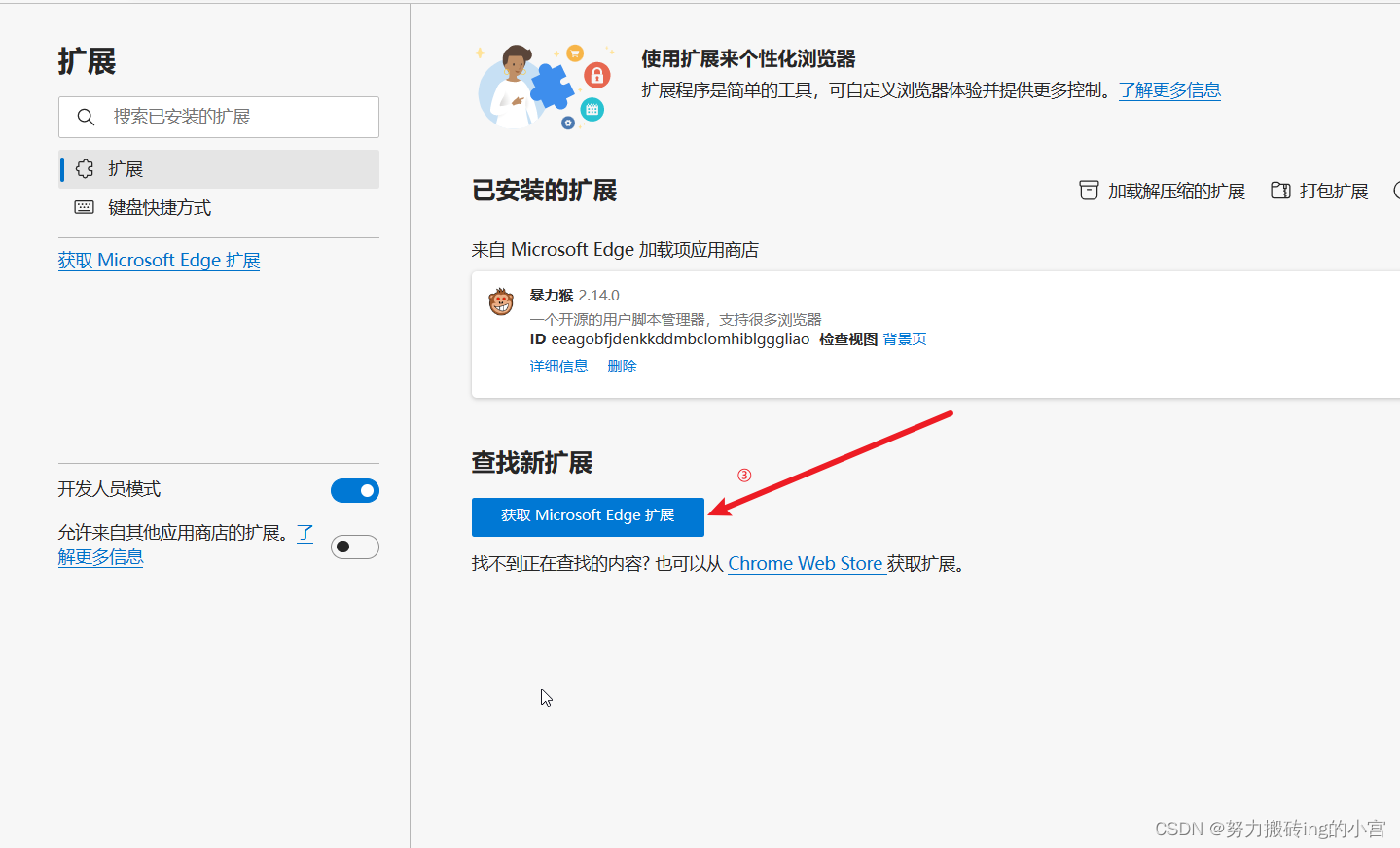Click the personalization illustration image
The height and width of the screenshot is (848, 1400).
[545, 86]
